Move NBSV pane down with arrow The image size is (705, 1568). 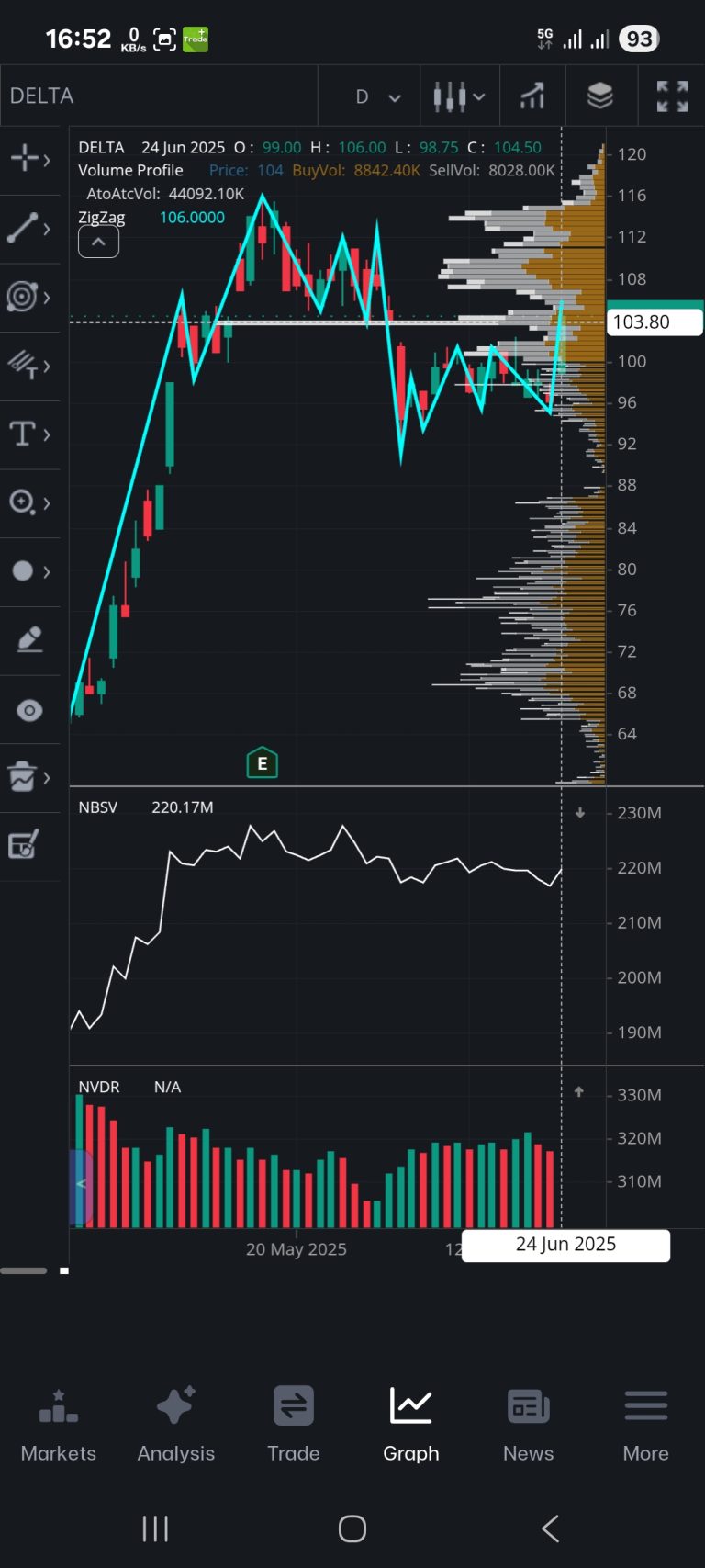pos(580,813)
